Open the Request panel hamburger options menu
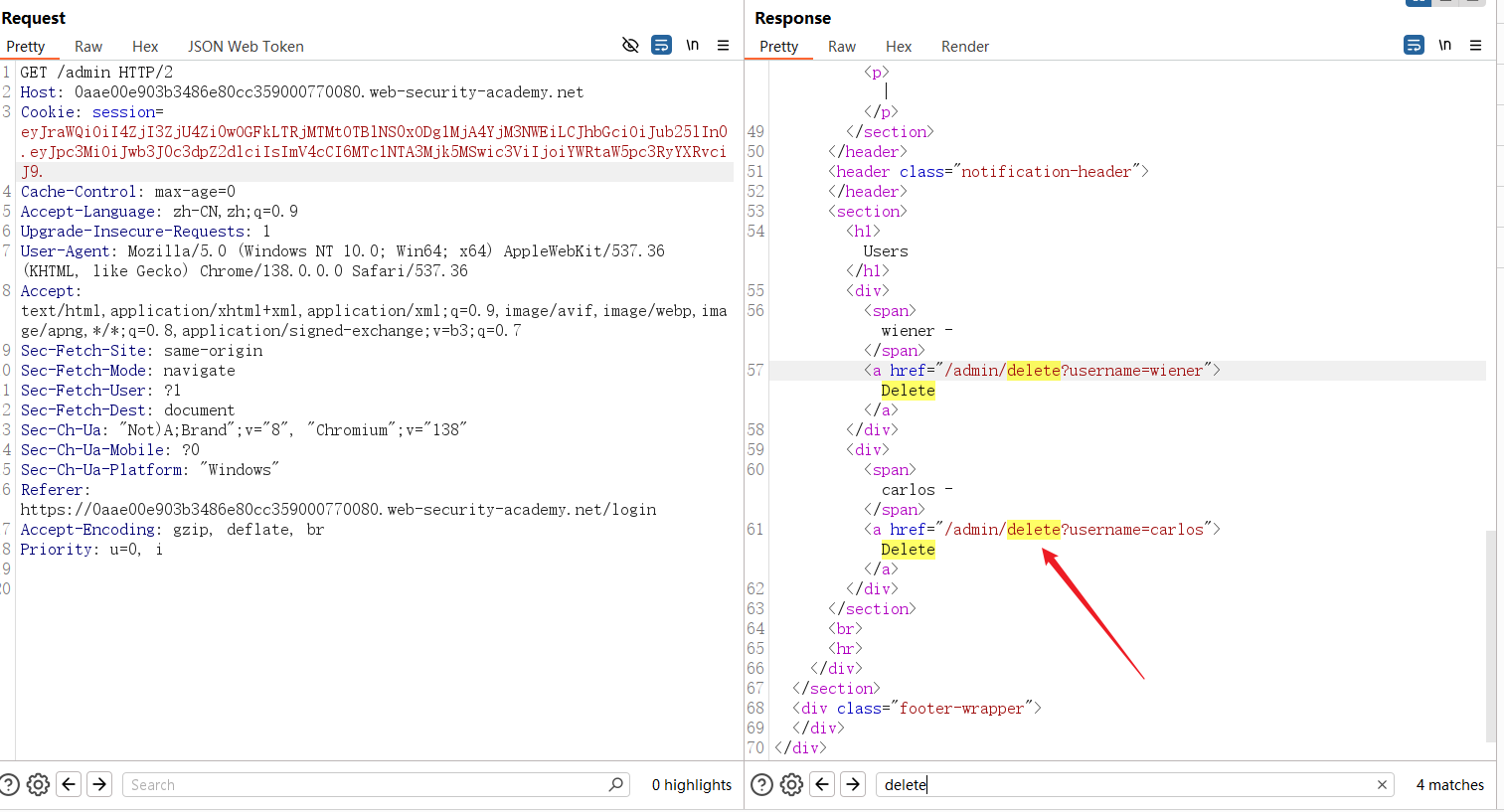The width and height of the screenshot is (1504, 812). pos(723,46)
